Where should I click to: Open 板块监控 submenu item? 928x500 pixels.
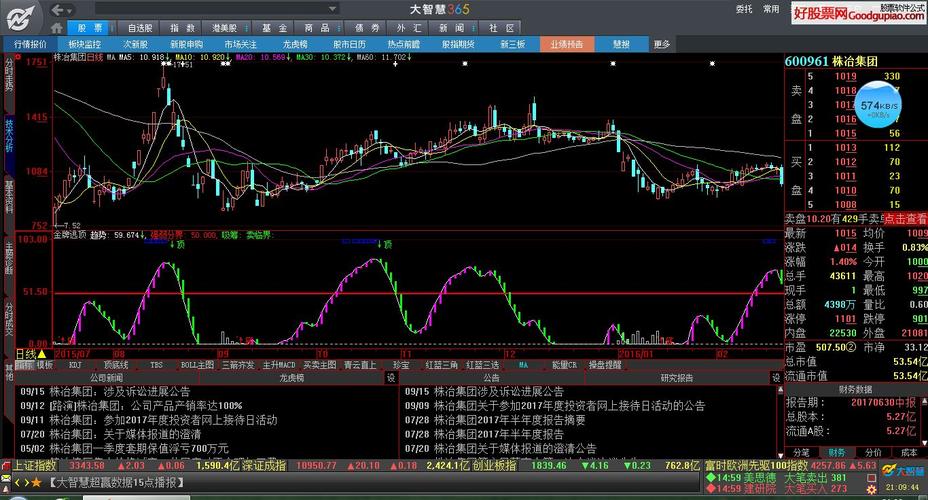85,44
